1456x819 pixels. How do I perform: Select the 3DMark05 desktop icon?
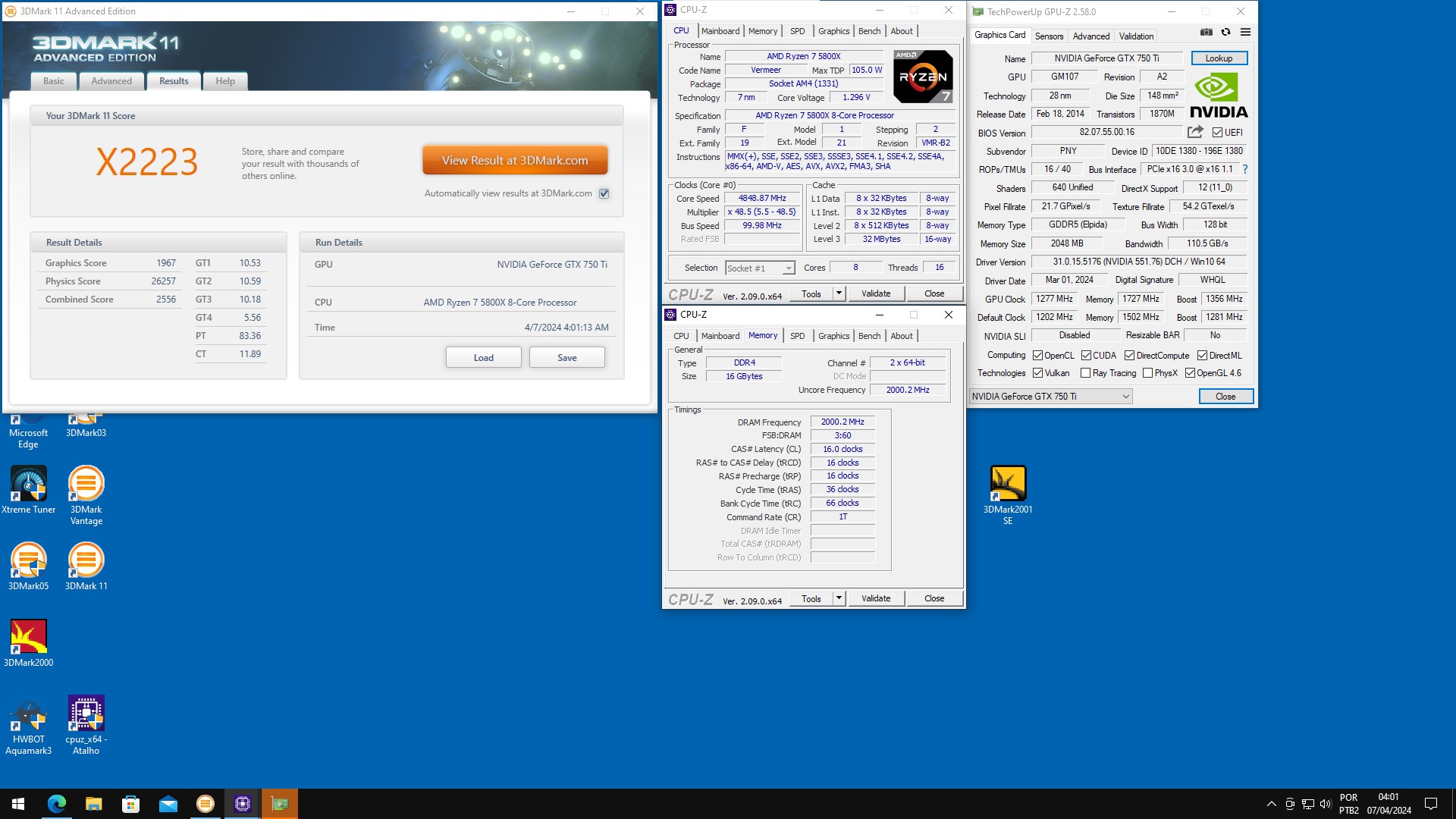28,566
